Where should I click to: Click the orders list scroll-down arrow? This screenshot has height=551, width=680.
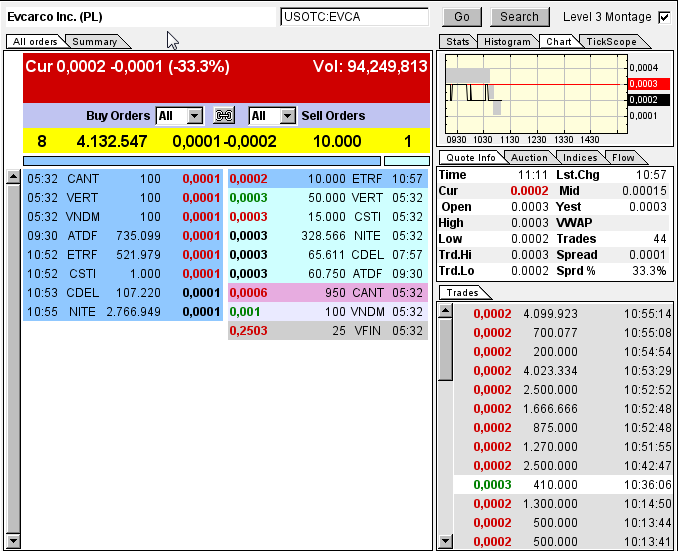(x=13, y=541)
